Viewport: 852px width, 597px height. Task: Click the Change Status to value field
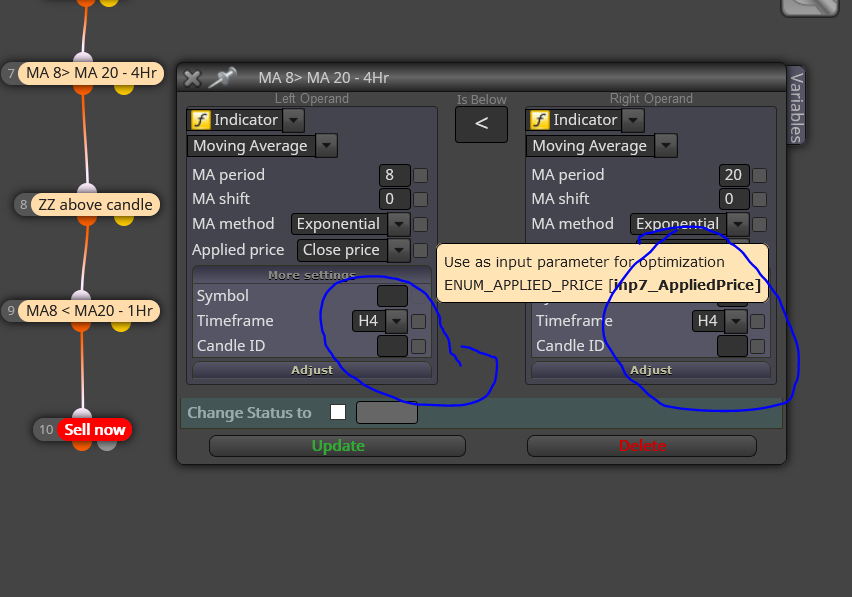click(387, 413)
